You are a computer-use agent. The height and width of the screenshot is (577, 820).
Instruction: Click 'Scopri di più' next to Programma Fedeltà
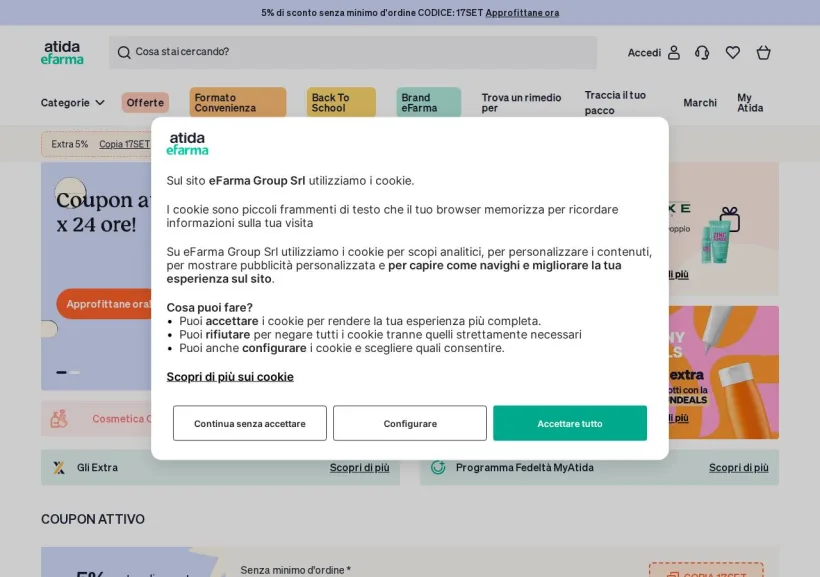738,468
